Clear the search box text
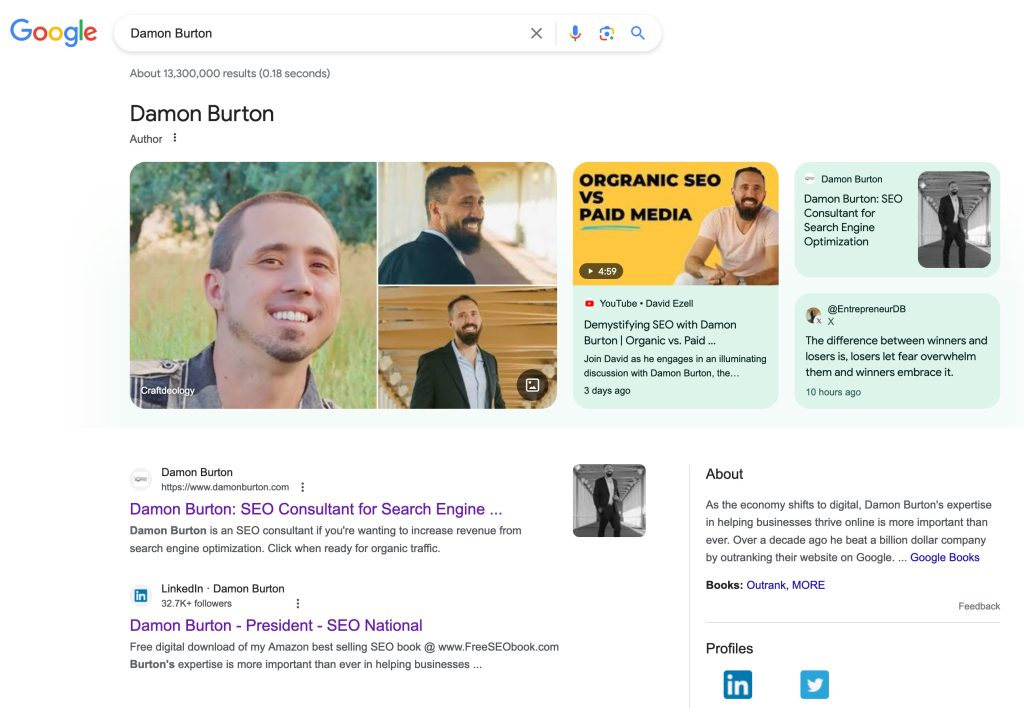This screenshot has width=1024, height=708. [x=536, y=33]
